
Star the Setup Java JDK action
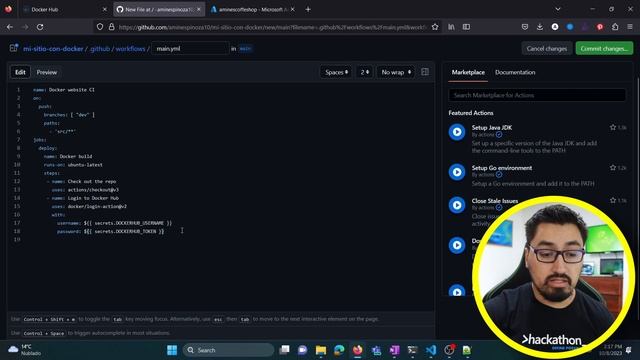(613, 127)
